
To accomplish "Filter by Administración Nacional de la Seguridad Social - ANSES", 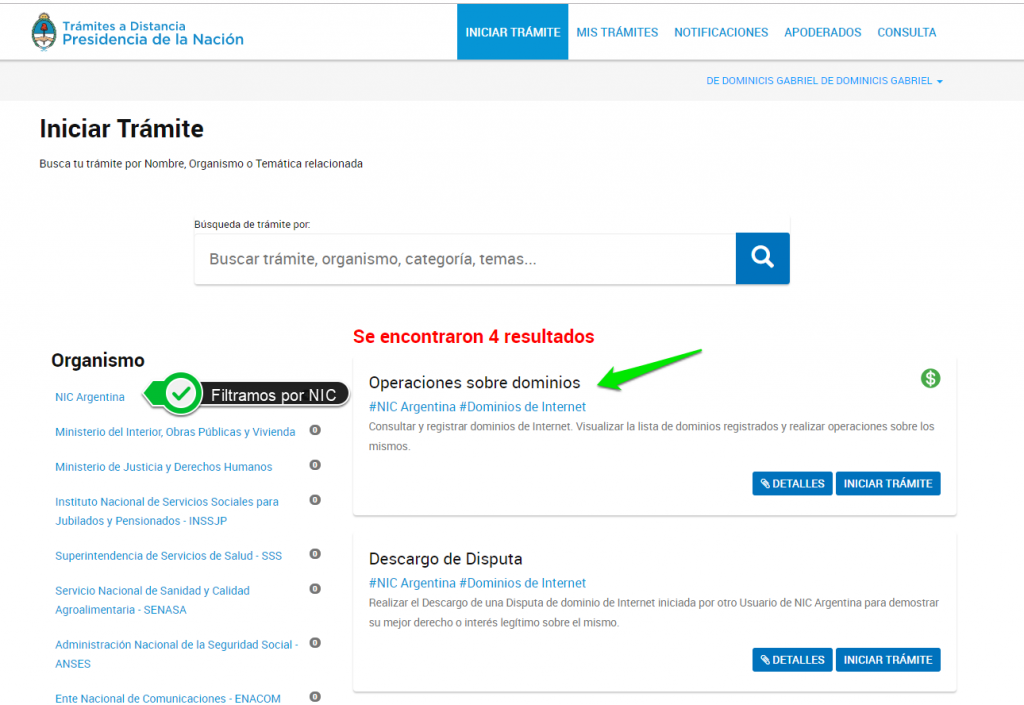I will (176, 654).
